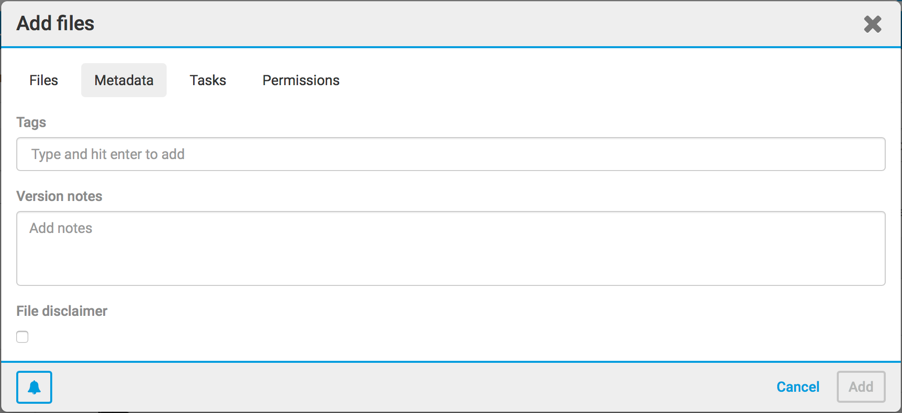This screenshot has width=902, height=413.
Task: Enable the File disclaimer checkbox
Action: click(22, 337)
